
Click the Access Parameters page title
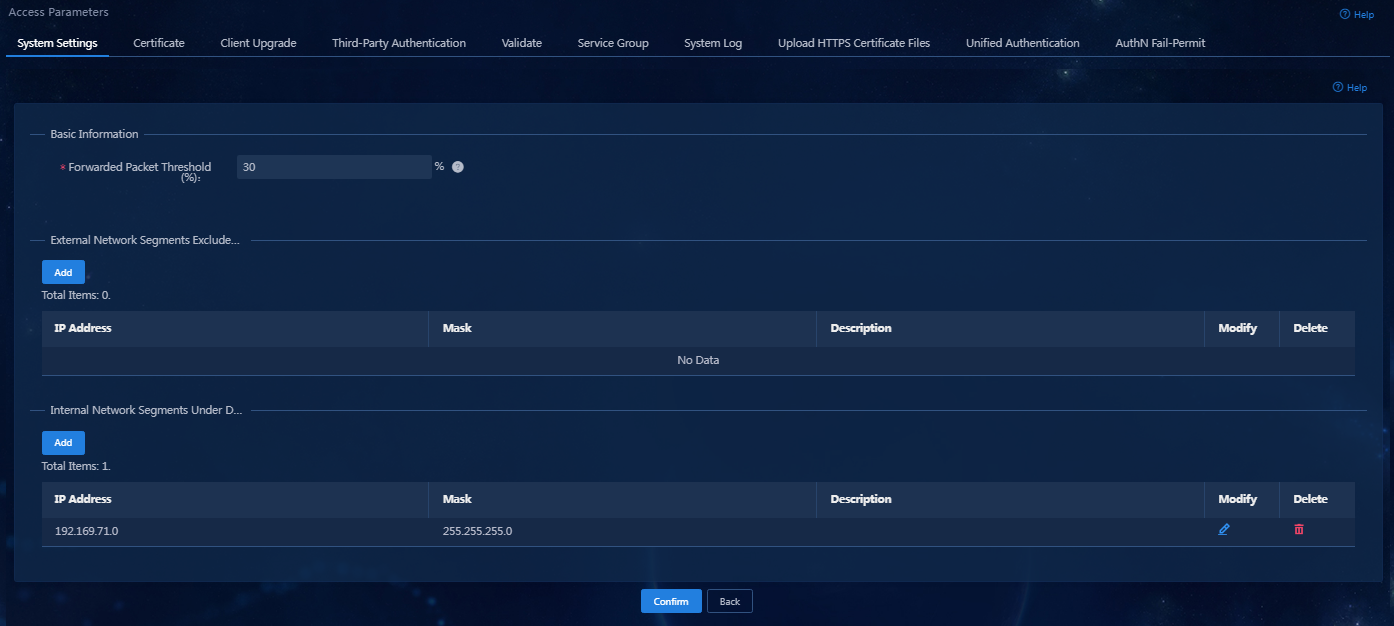point(58,12)
